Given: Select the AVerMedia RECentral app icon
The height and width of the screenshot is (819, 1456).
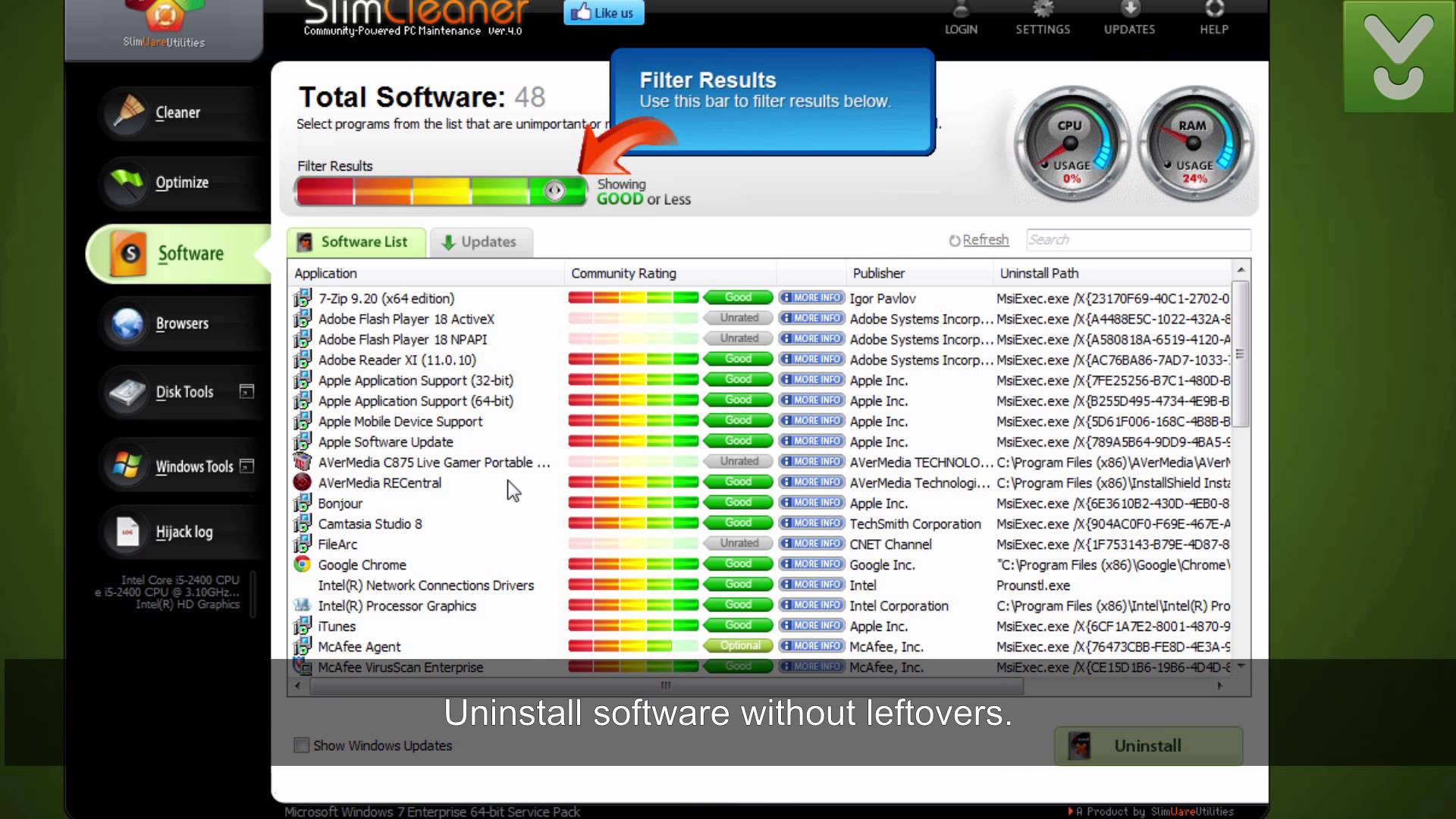Looking at the screenshot, I should 302,482.
